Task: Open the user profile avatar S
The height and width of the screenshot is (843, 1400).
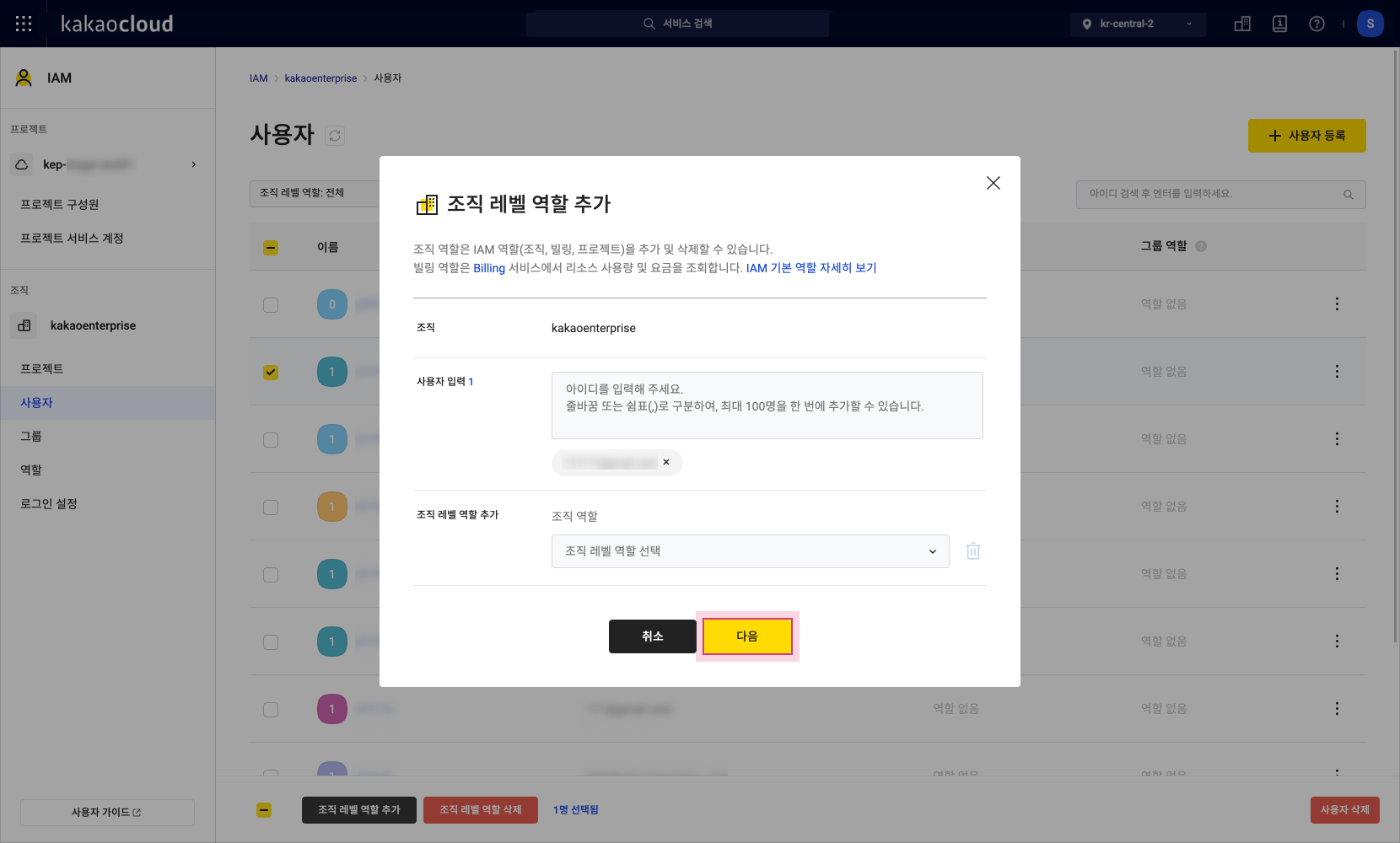Action: pos(1370,24)
